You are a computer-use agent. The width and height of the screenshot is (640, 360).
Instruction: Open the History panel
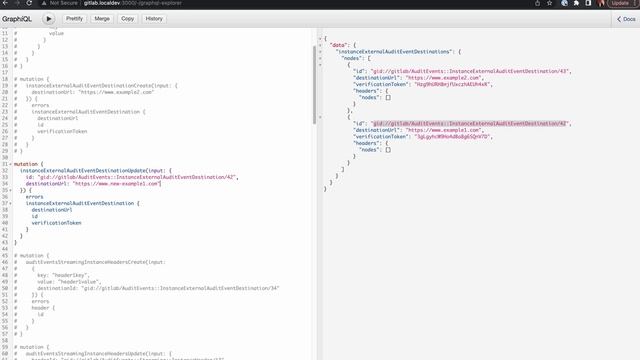pos(154,19)
